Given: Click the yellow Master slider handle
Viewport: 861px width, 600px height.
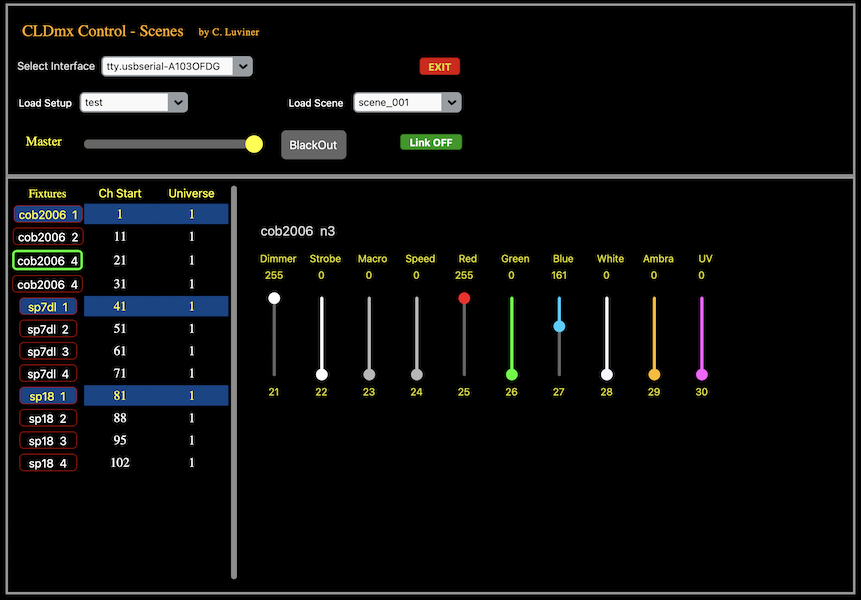Looking at the screenshot, I should point(254,144).
